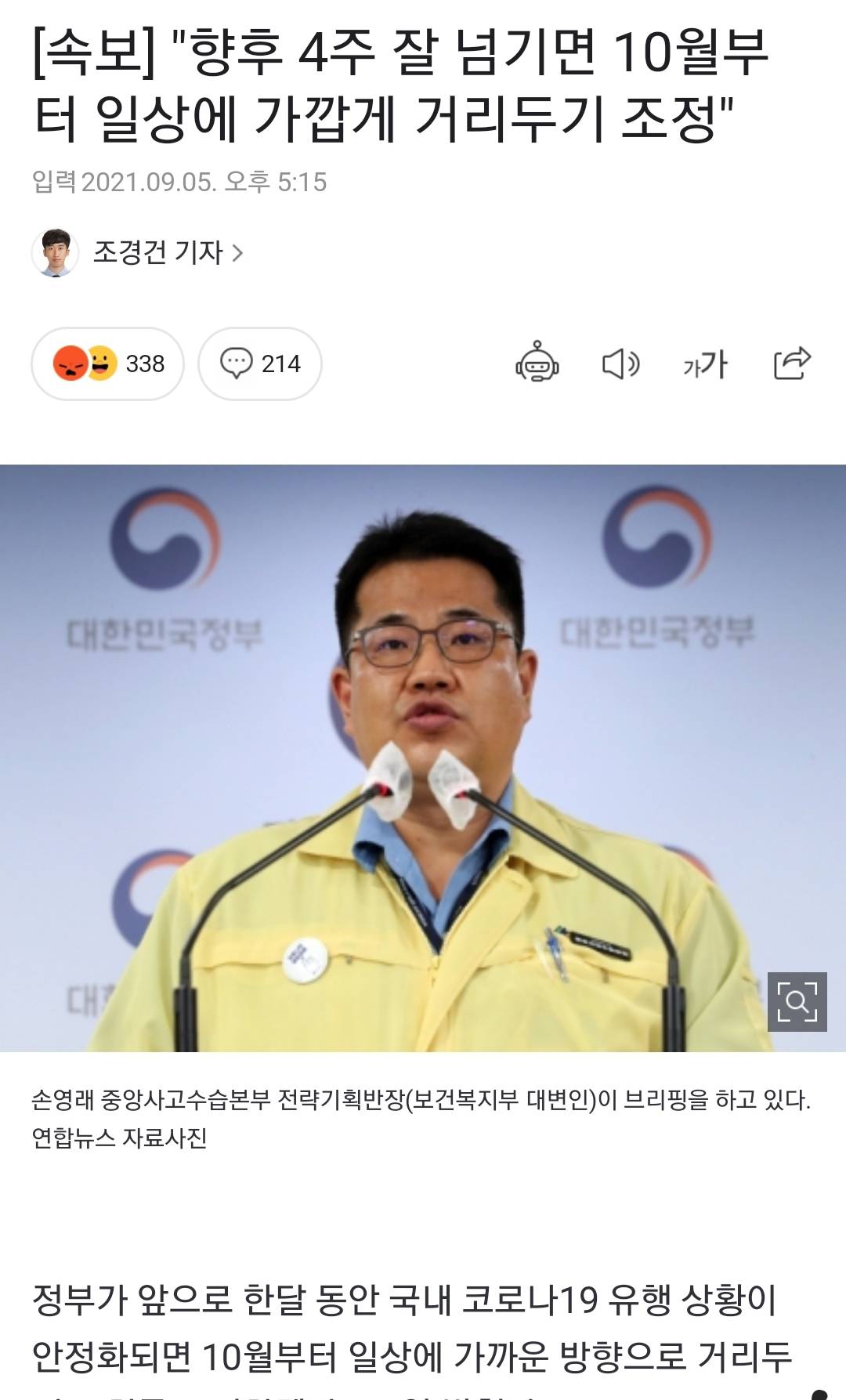
Task: Open the briefing photo of spokesperson
Action: click(423, 758)
